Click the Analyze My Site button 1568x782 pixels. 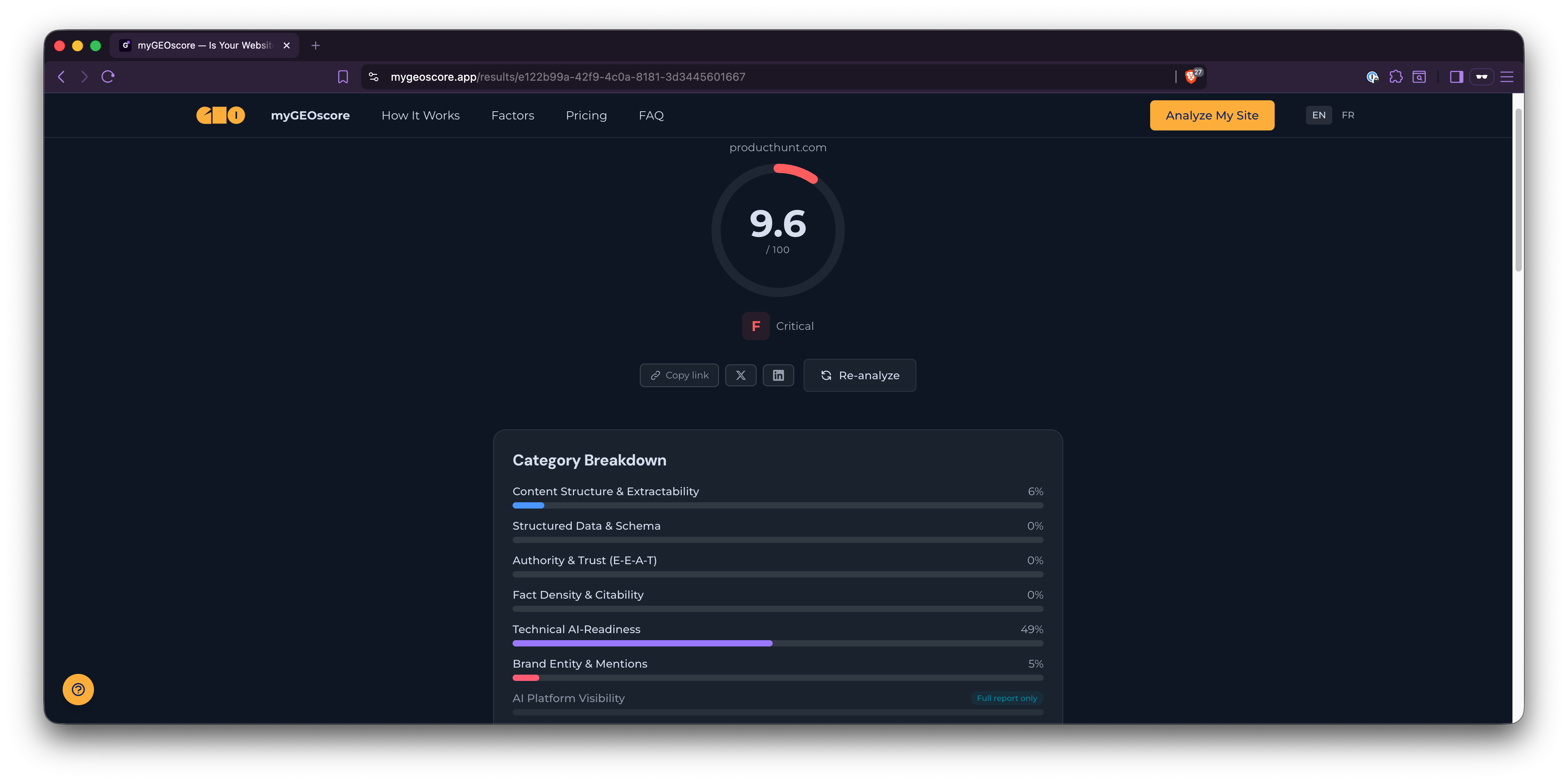[1212, 115]
